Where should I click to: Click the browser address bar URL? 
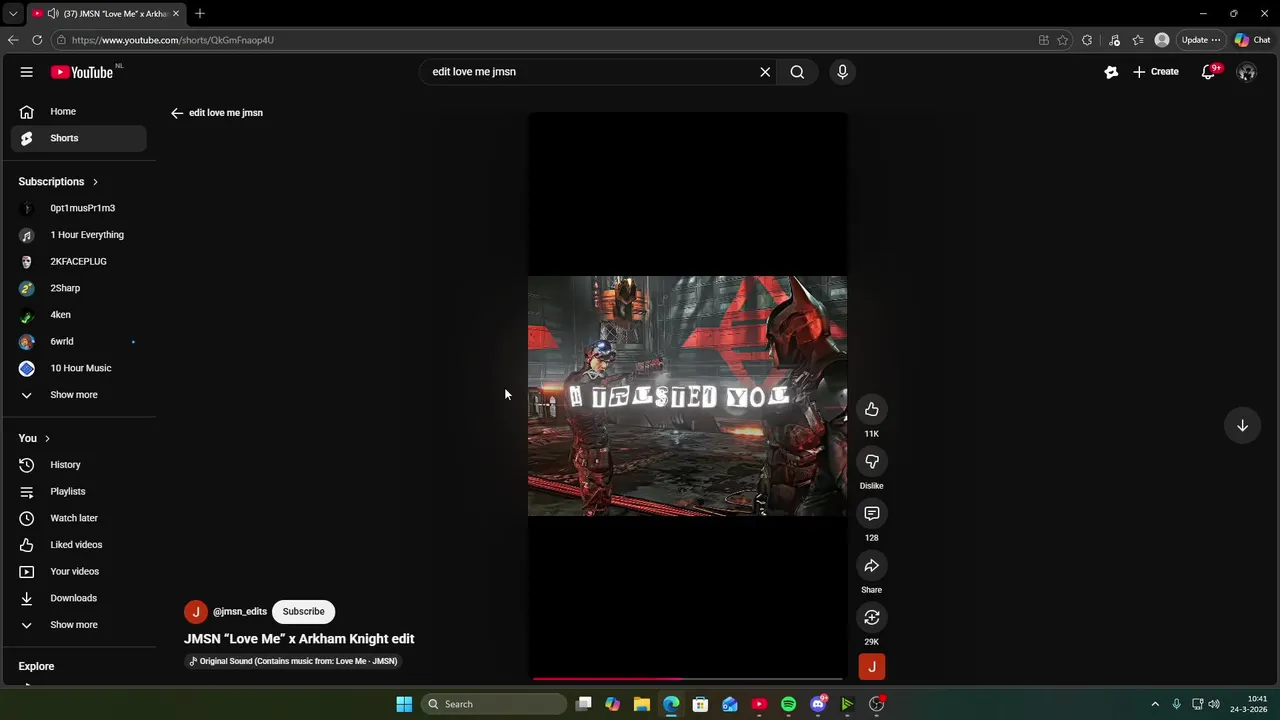coord(173,40)
